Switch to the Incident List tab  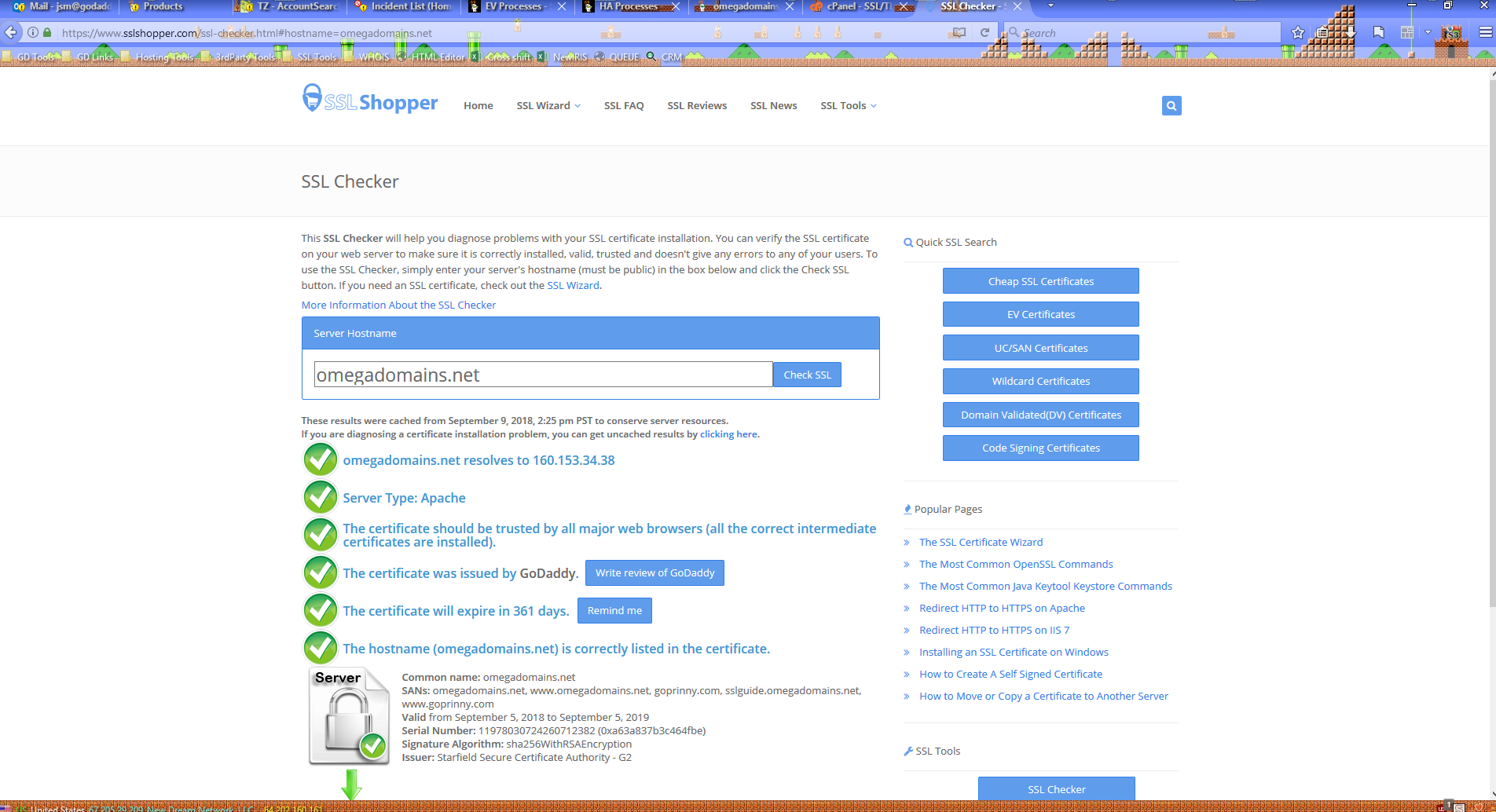(405, 6)
